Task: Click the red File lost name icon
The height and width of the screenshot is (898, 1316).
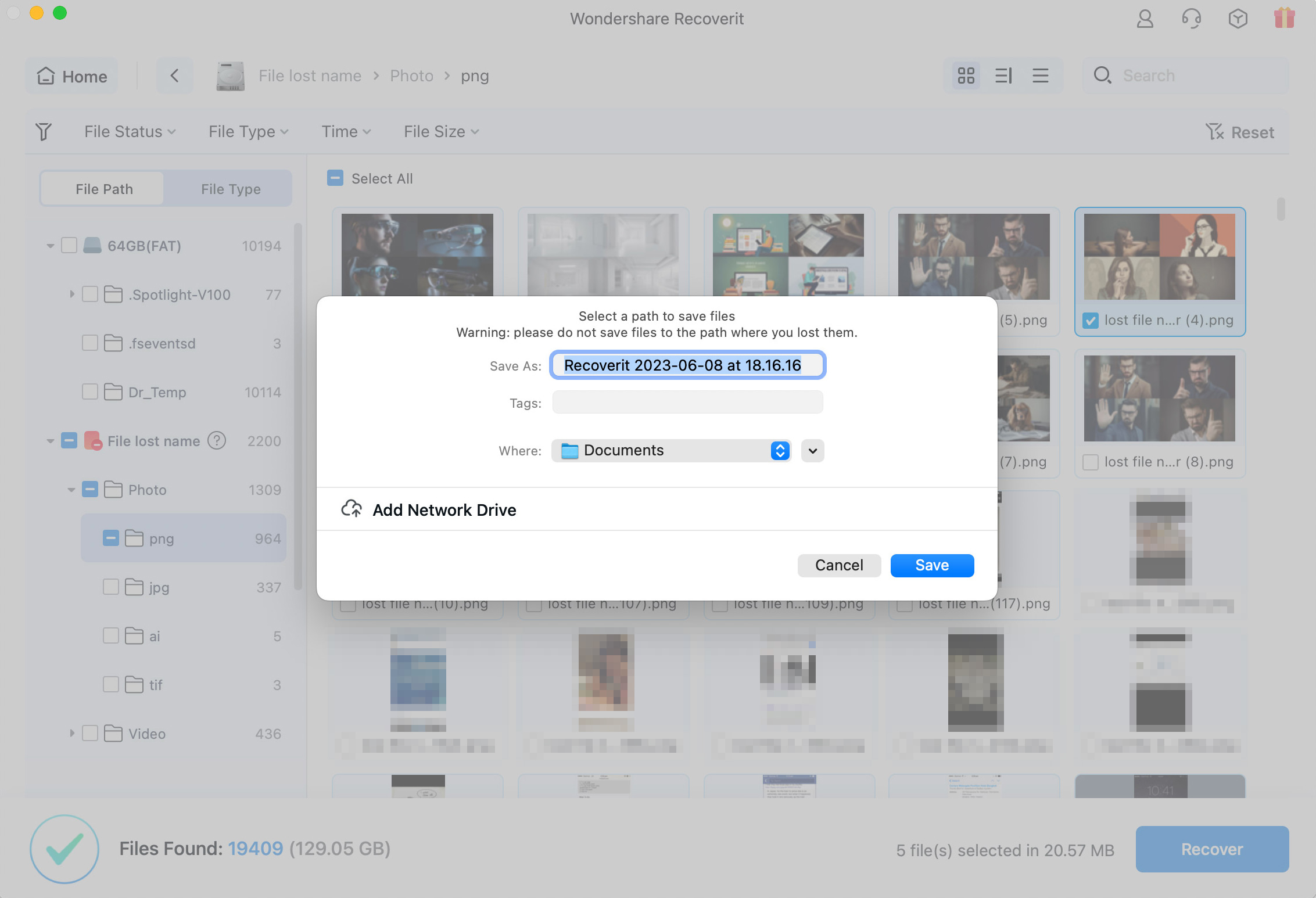Action: pos(93,441)
